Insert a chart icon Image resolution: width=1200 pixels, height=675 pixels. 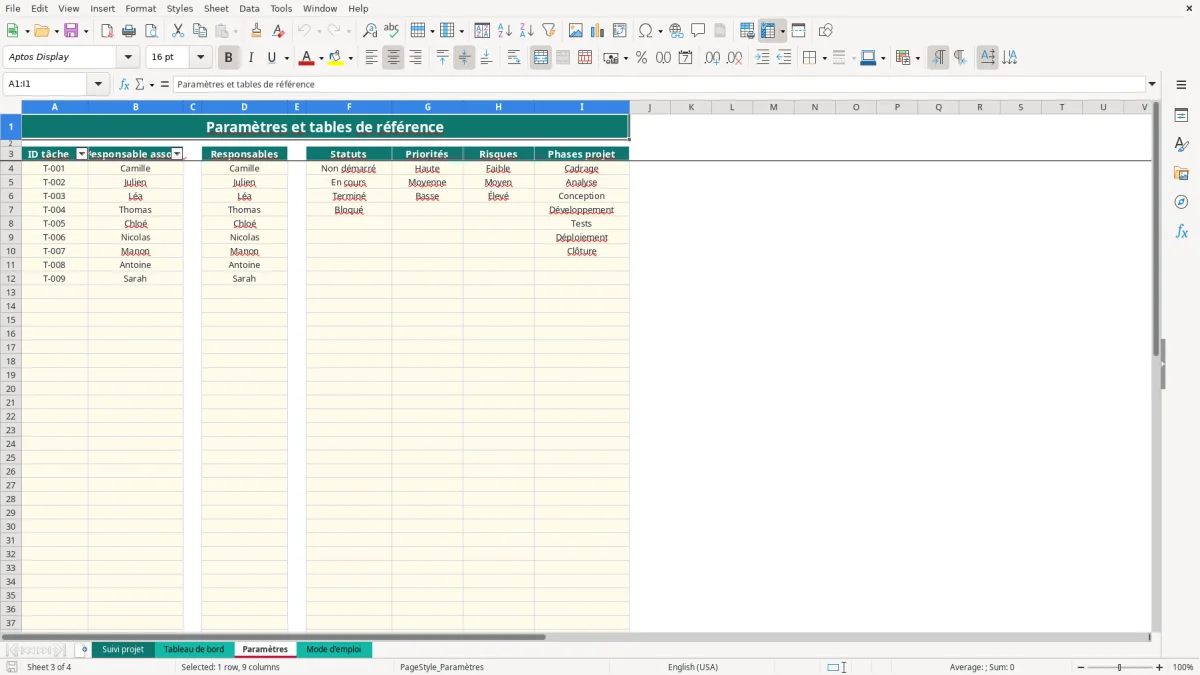pos(598,31)
